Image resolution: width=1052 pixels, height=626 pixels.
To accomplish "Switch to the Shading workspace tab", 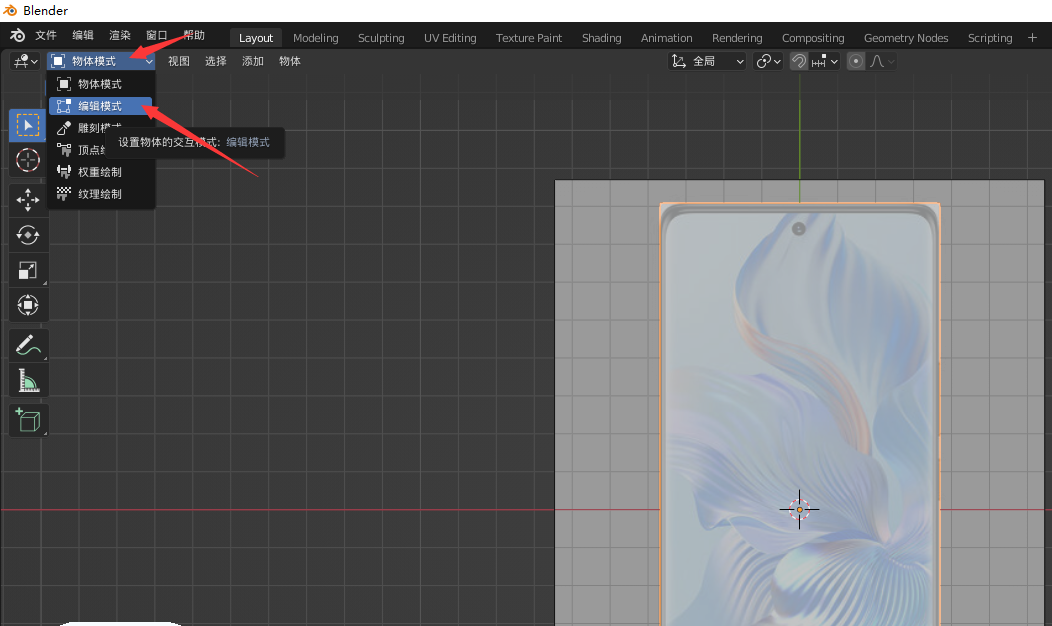I will click(601, 38).
